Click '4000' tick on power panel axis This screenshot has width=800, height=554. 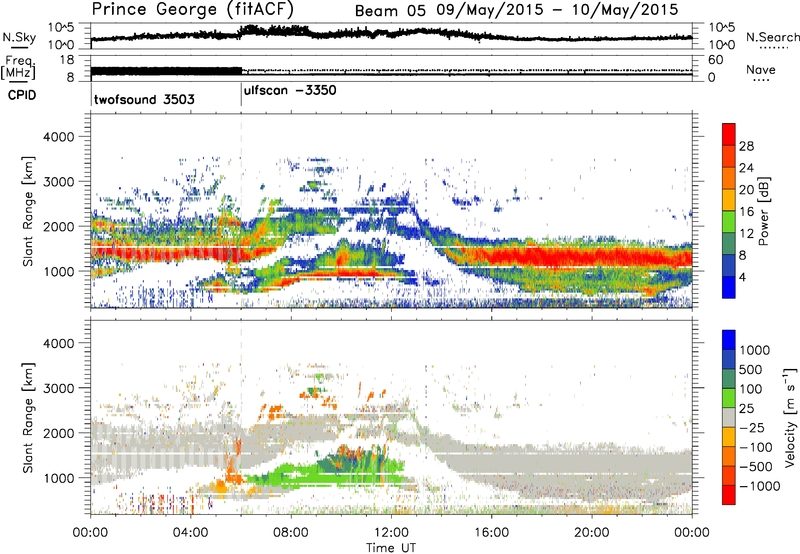(x=58, y=137)
